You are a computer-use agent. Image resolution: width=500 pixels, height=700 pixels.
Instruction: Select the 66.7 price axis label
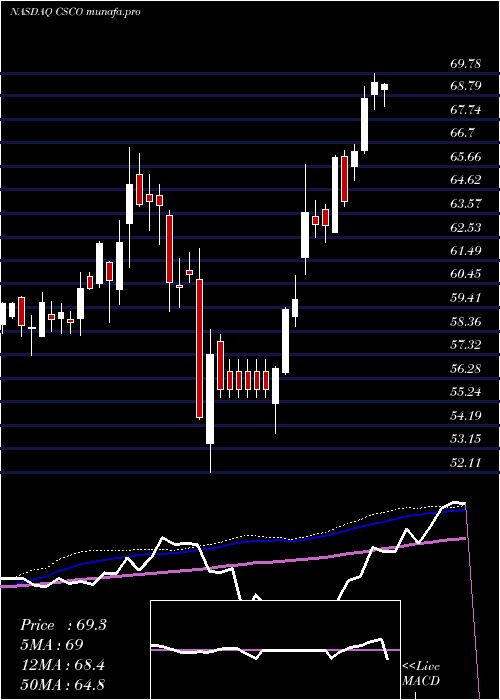[462, 133]
